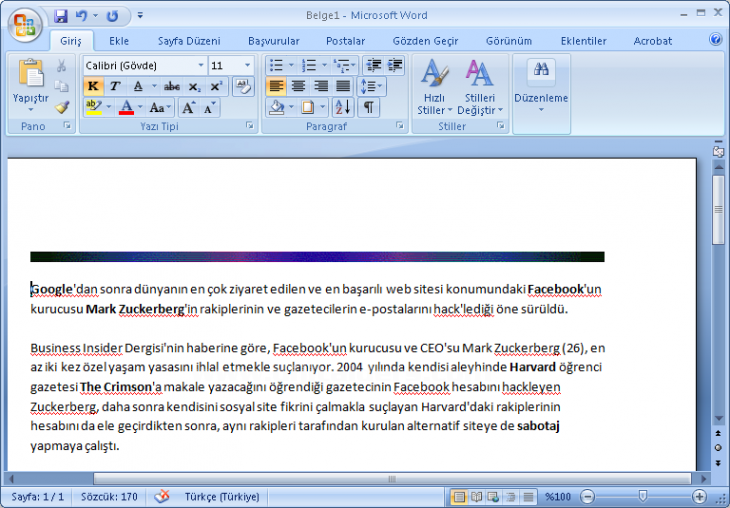Open line spacing dropdown

pyautogui.click(x=371, y=86)
